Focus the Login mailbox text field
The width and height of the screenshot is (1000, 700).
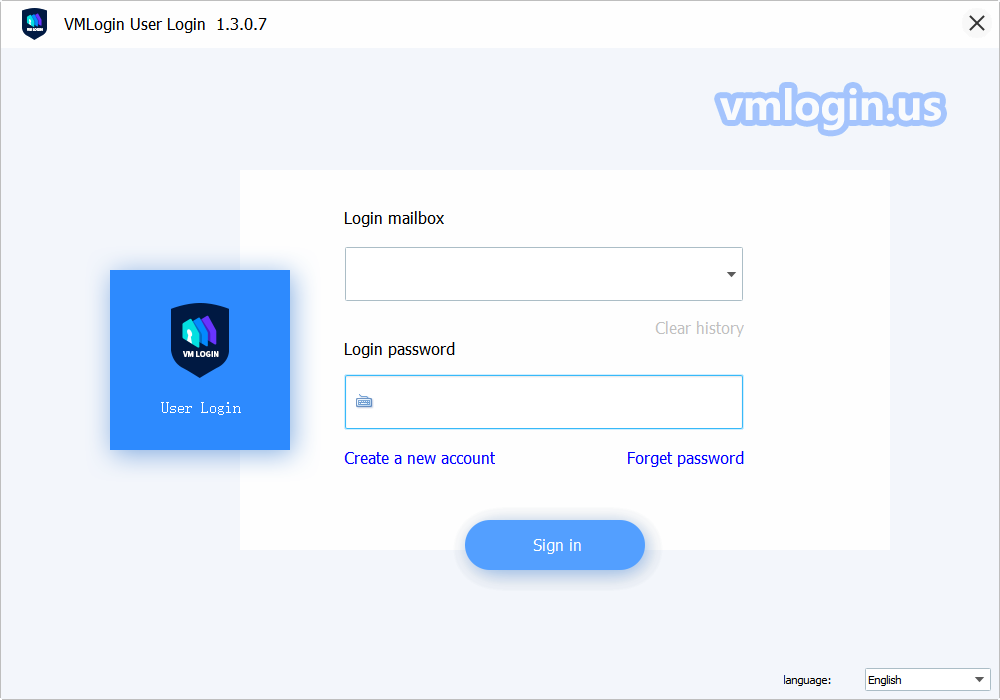tap(543, 274)
